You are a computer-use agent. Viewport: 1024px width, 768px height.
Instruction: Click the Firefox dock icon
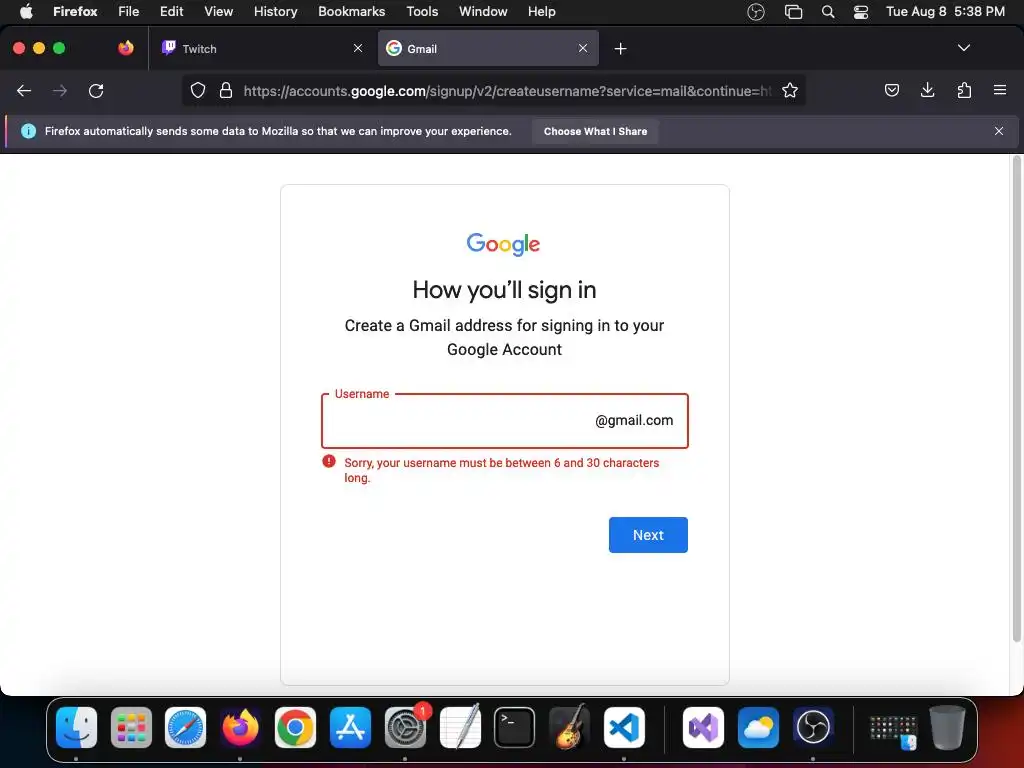(240, 727)
